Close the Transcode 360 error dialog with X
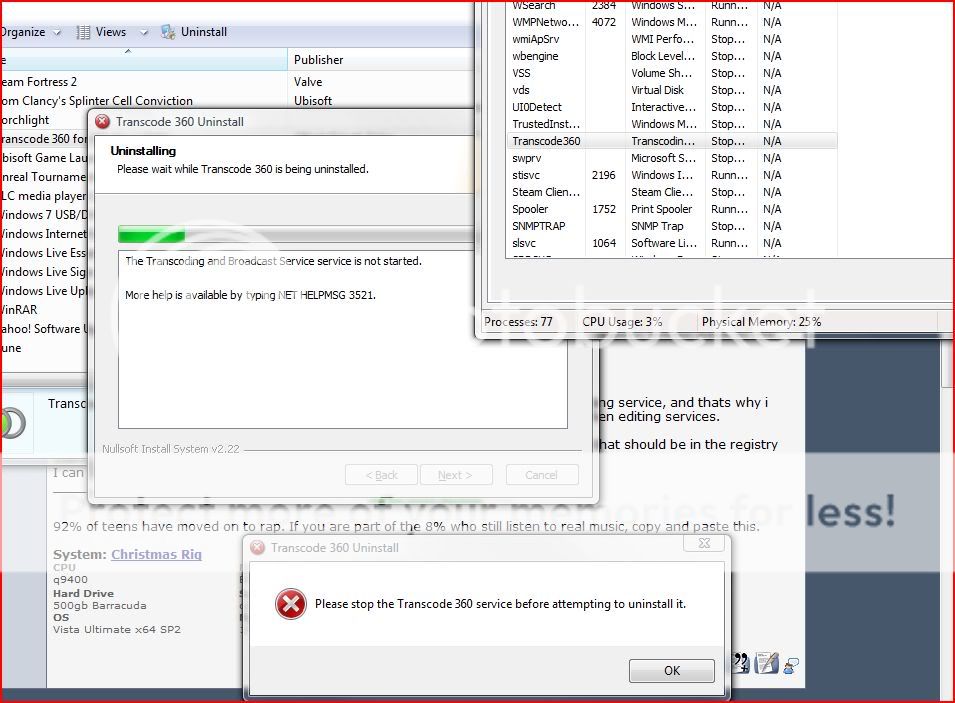Viewport: 955px width, 703px height. [x=704, y=543]
